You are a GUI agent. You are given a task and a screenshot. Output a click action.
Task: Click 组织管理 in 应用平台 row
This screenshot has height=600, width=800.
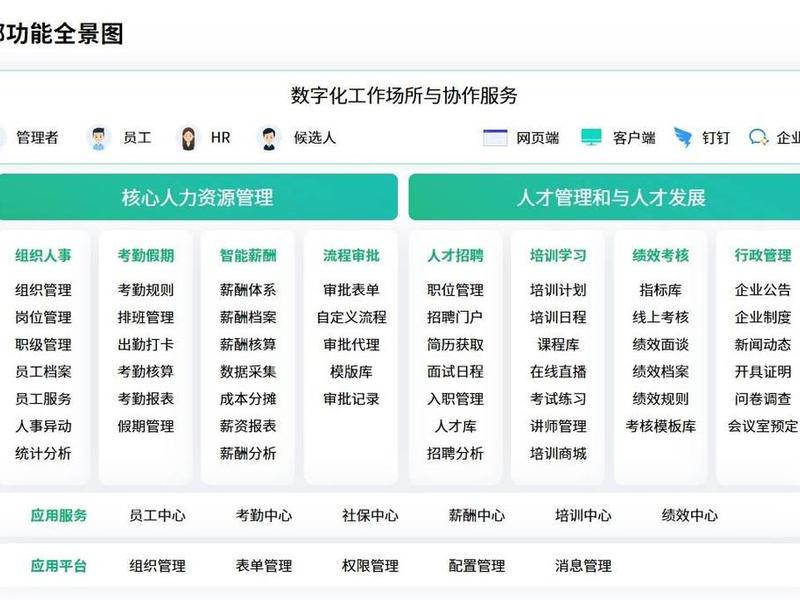click(x=157, y=566)
